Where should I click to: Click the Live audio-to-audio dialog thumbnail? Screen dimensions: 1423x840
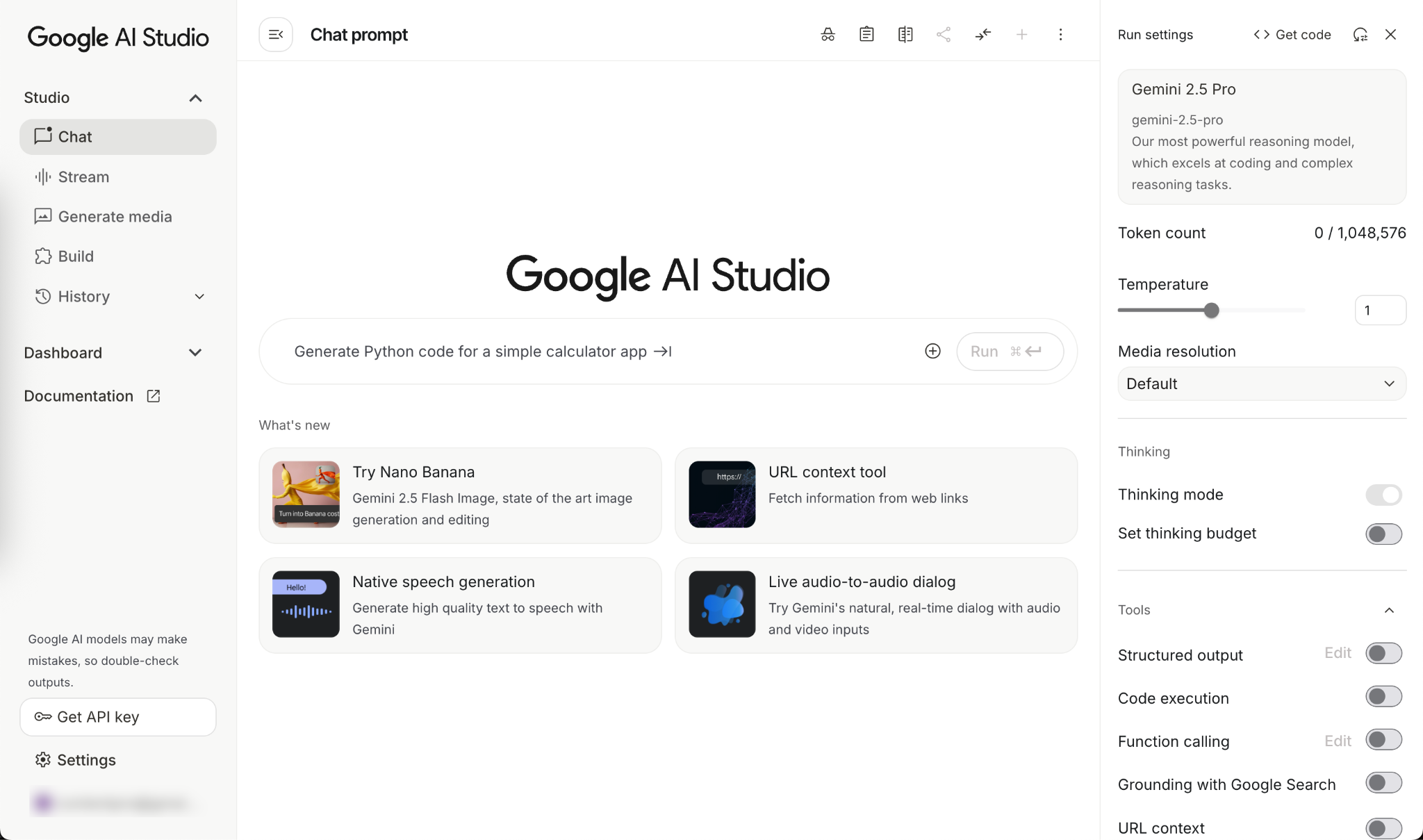click(722, 604)
